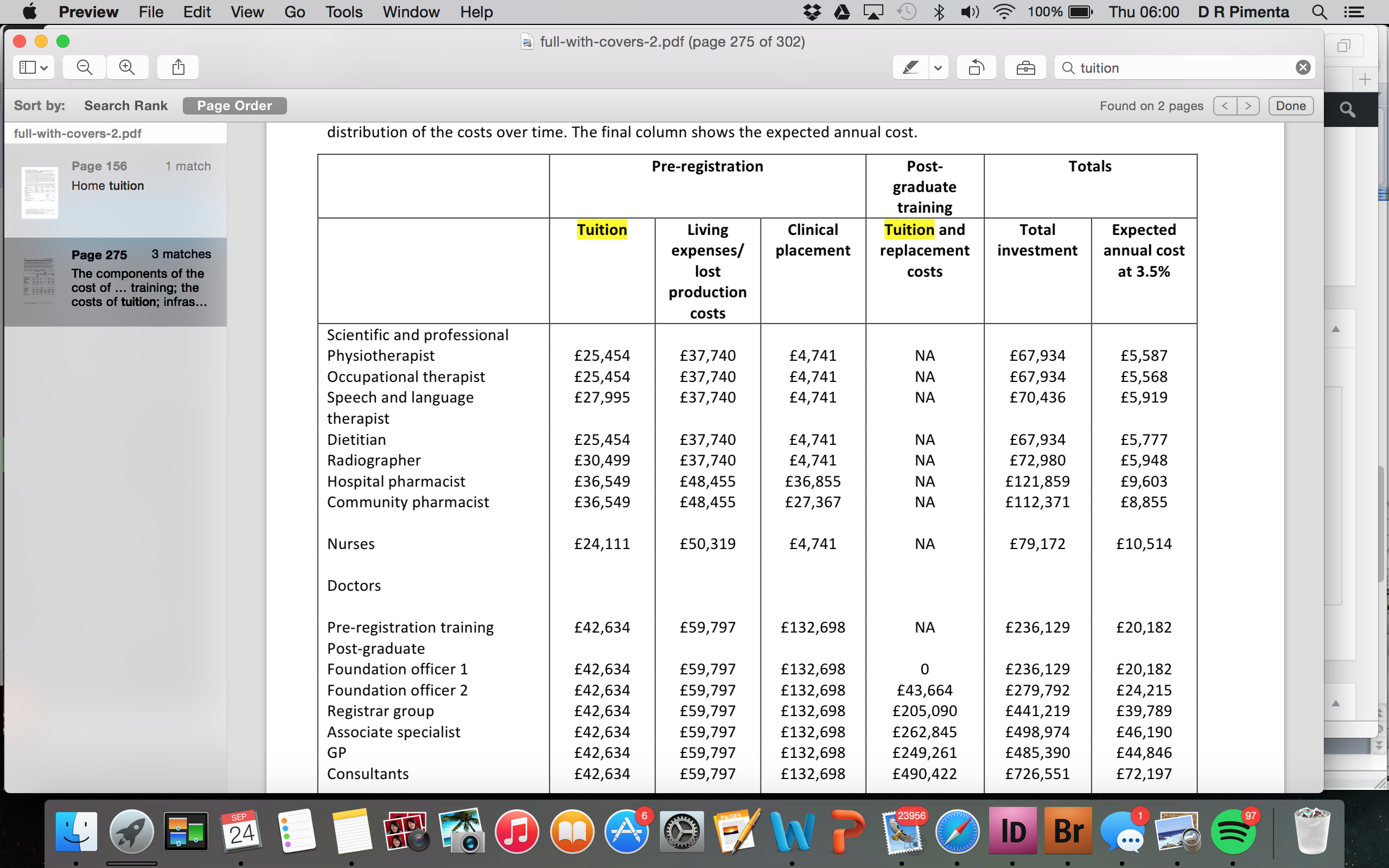Select the highlight pen tool
1389x868 pixels.
pos(910,68)
